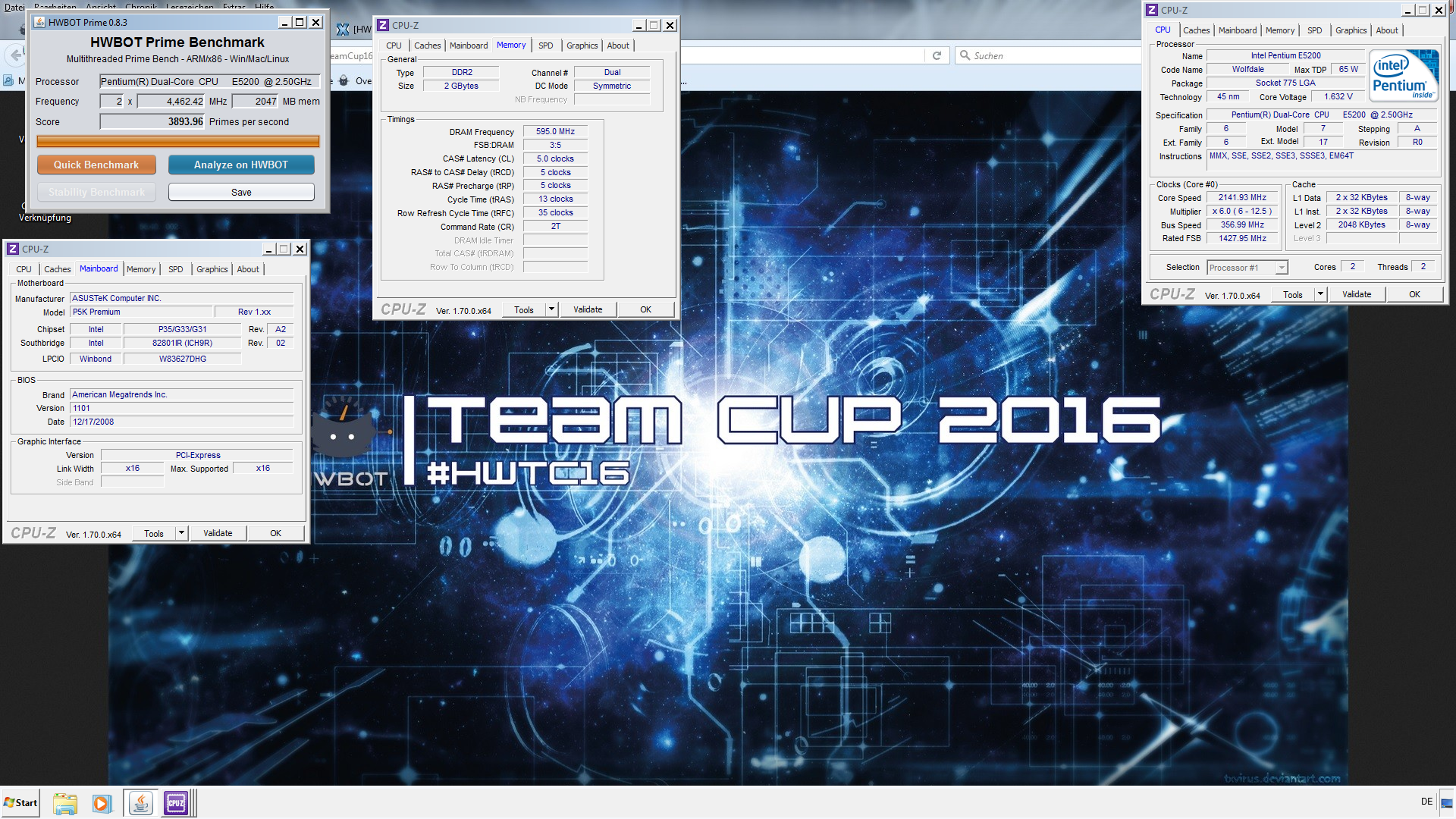Click the chipset value P35/G33/G31

click(182, 329)
